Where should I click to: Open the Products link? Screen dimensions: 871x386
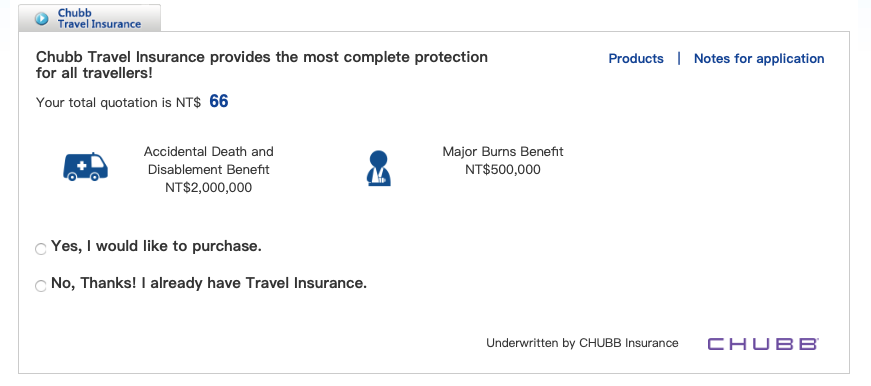[x=636, y=59]
